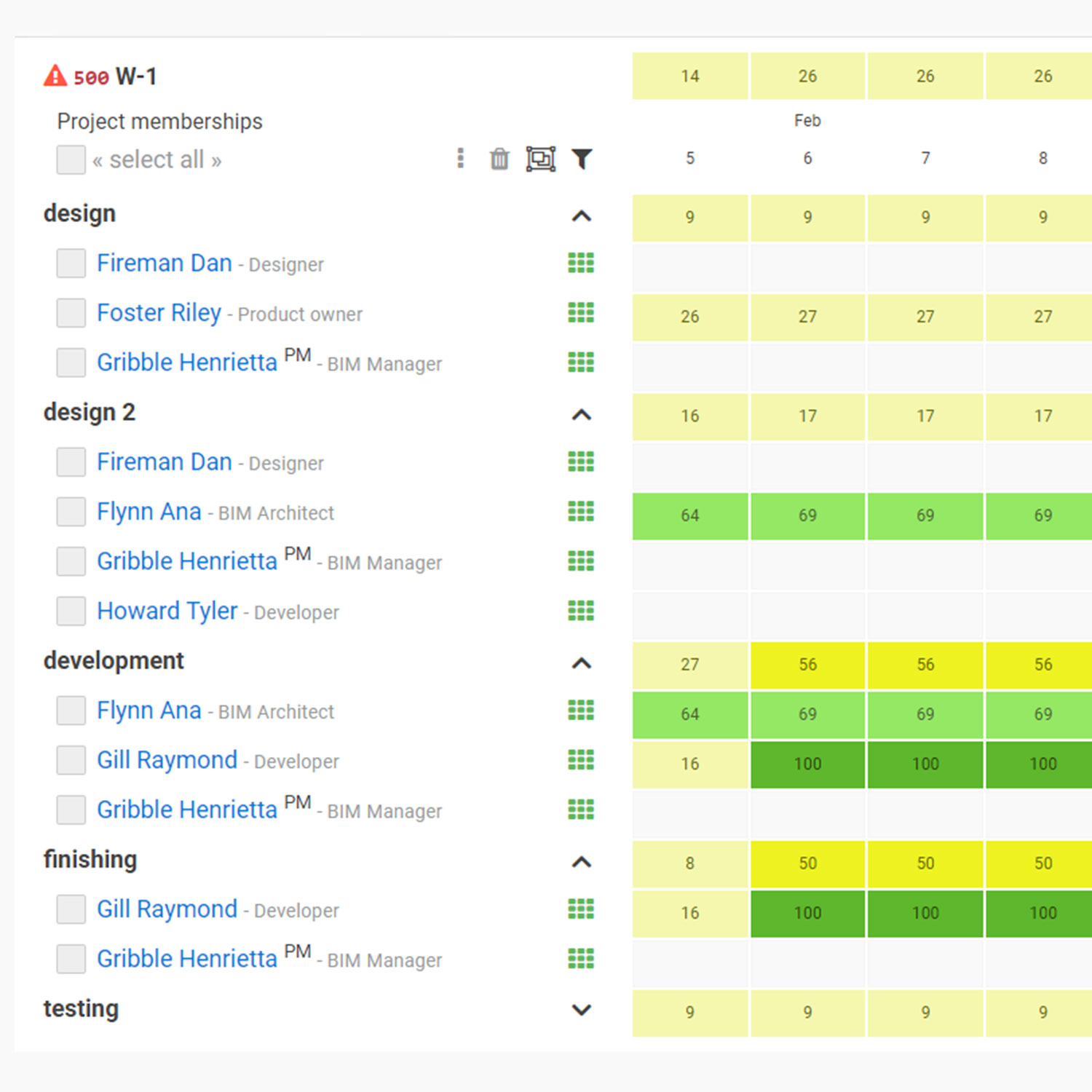Open the filter funnel icon

click(x=582, y=159)
